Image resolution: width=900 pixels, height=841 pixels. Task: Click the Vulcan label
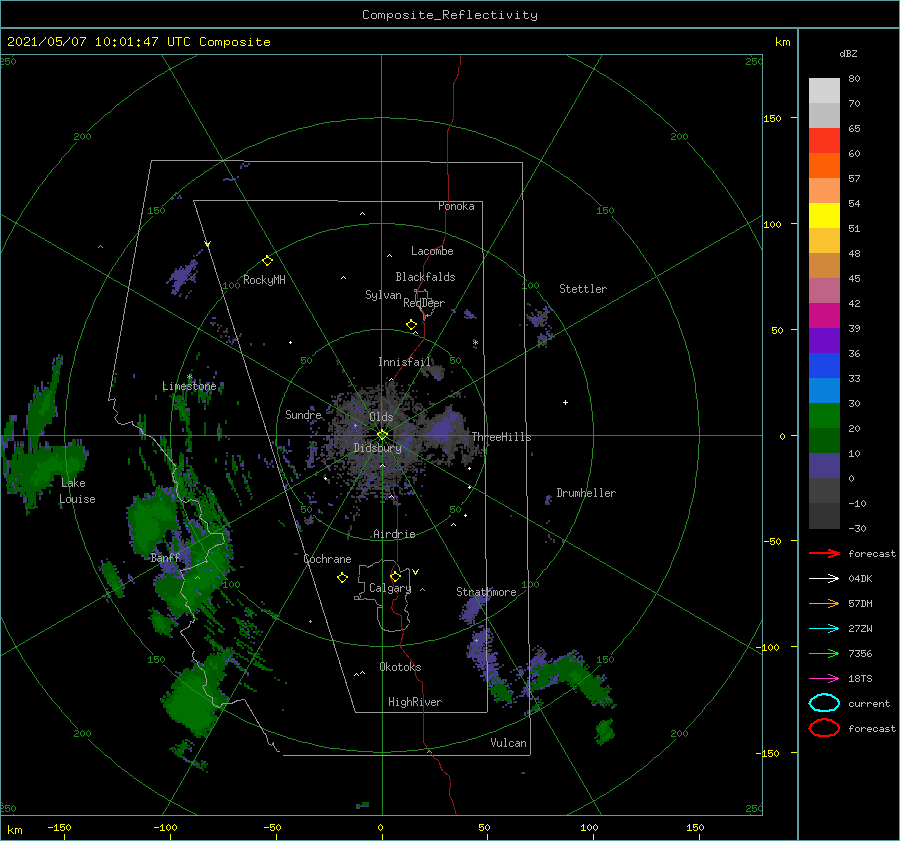pyautogui.click(x=508, y=743)
